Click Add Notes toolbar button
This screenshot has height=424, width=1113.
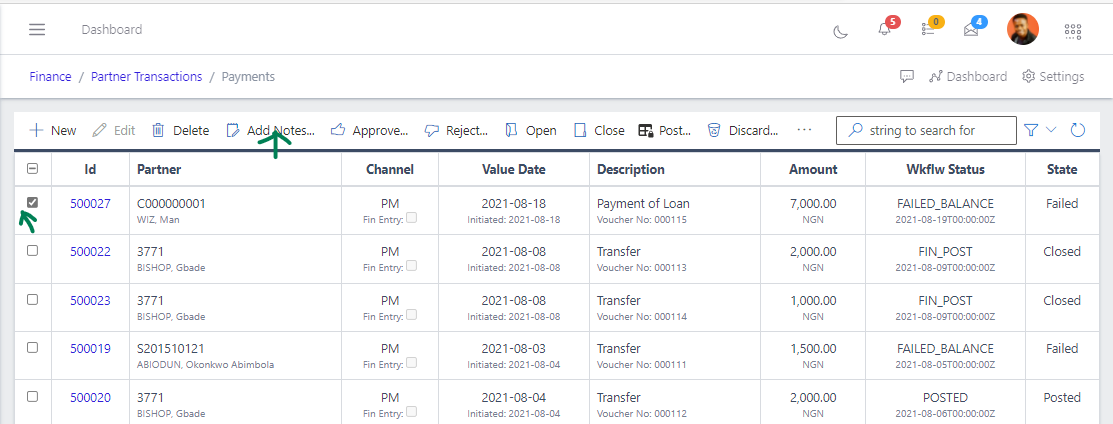click(x=270, y=131)
